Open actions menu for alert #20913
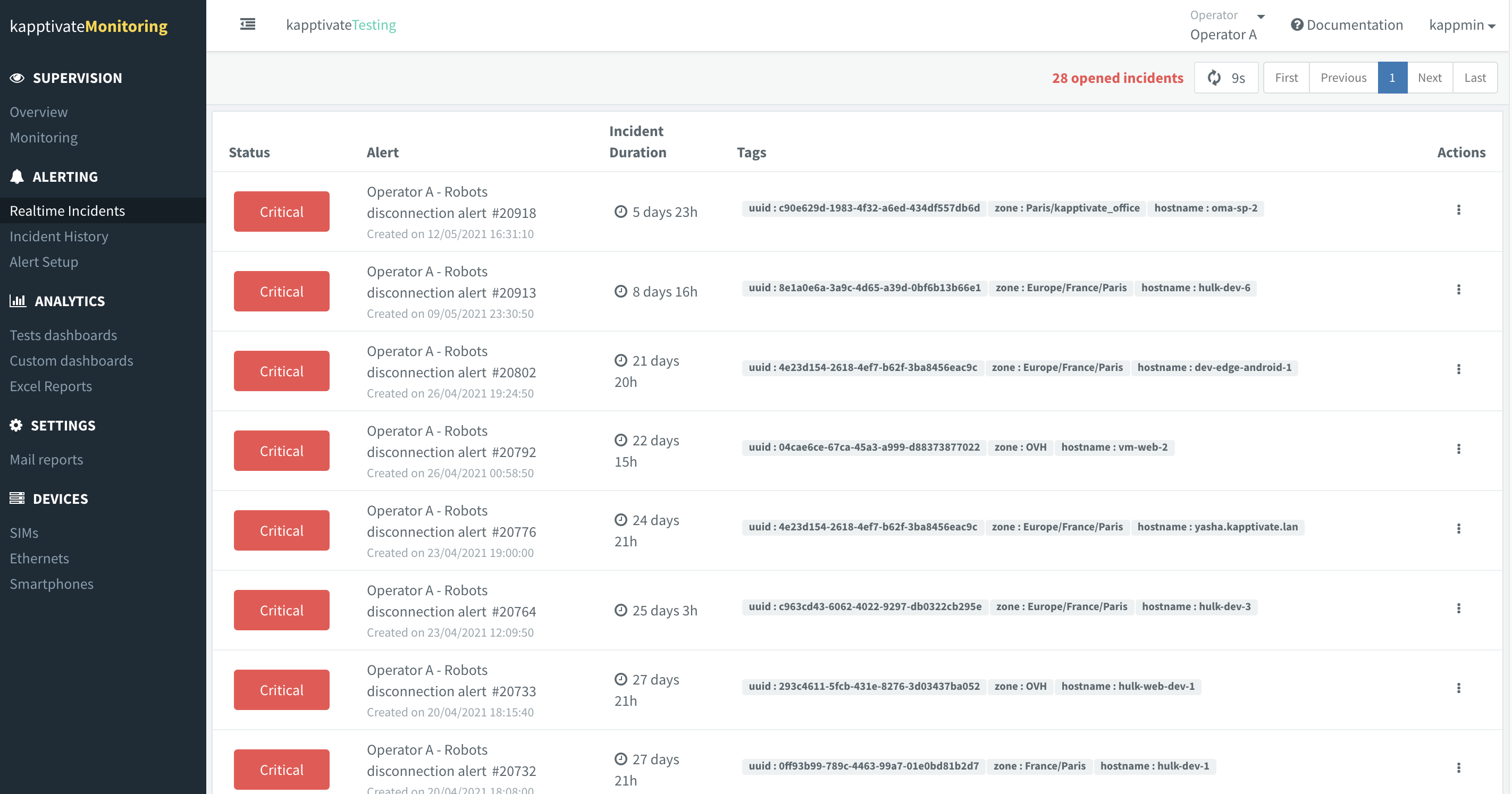Viewport: 1512px width, 794px height. click(x=1459, y=290)
